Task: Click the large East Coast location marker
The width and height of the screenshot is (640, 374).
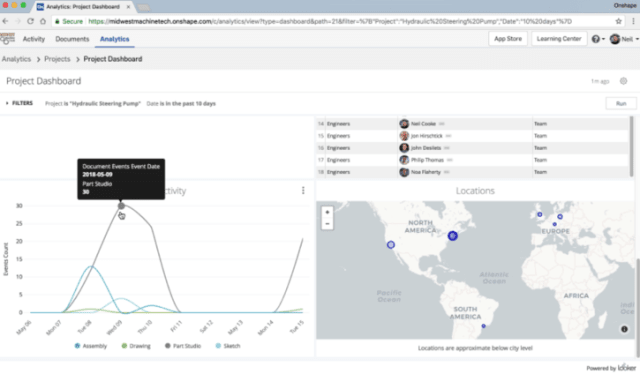Action: coord(452,236)
